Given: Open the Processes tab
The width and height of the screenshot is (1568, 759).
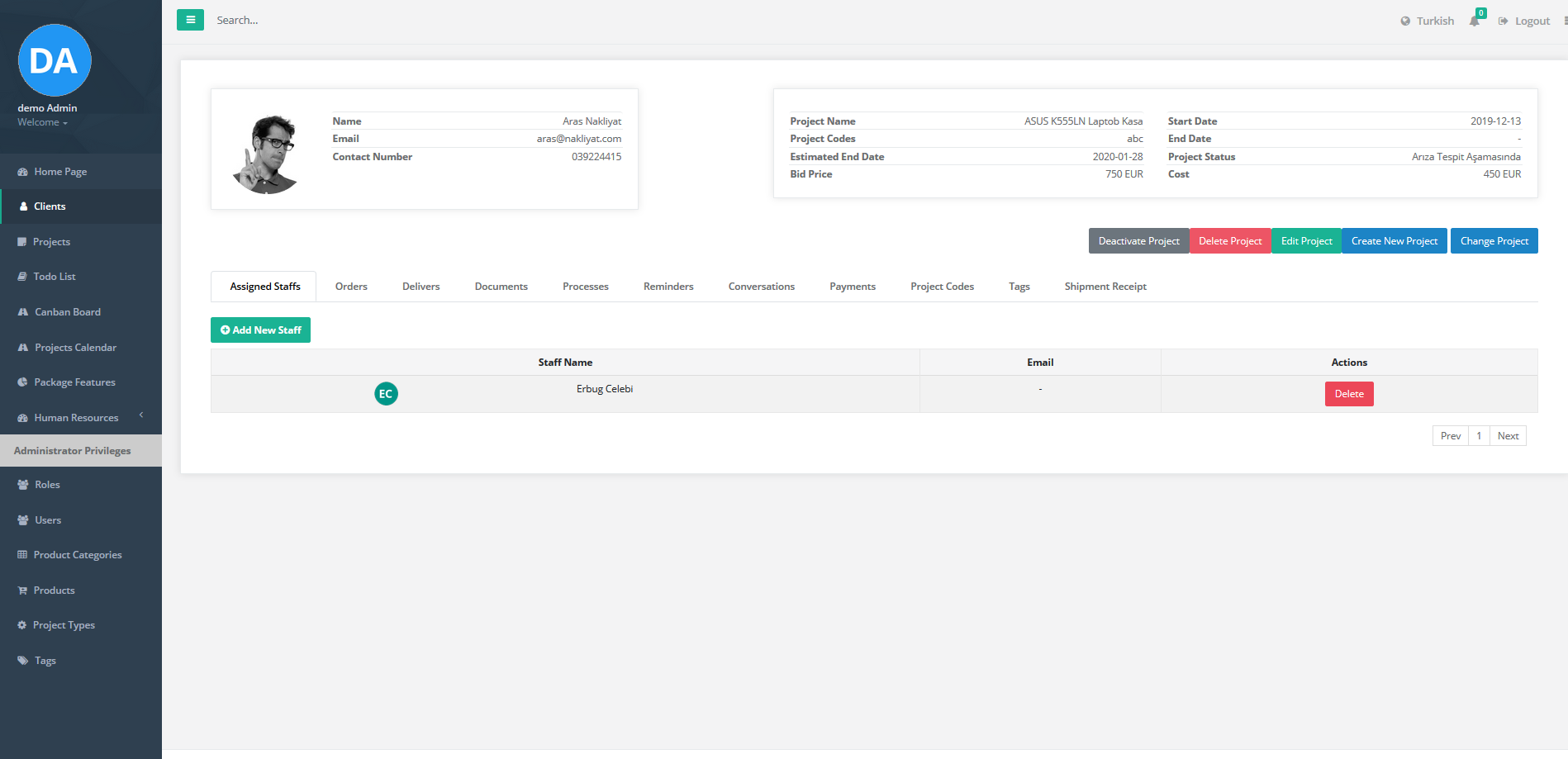Looking at the screenshot, I should (x=586, y=287).
